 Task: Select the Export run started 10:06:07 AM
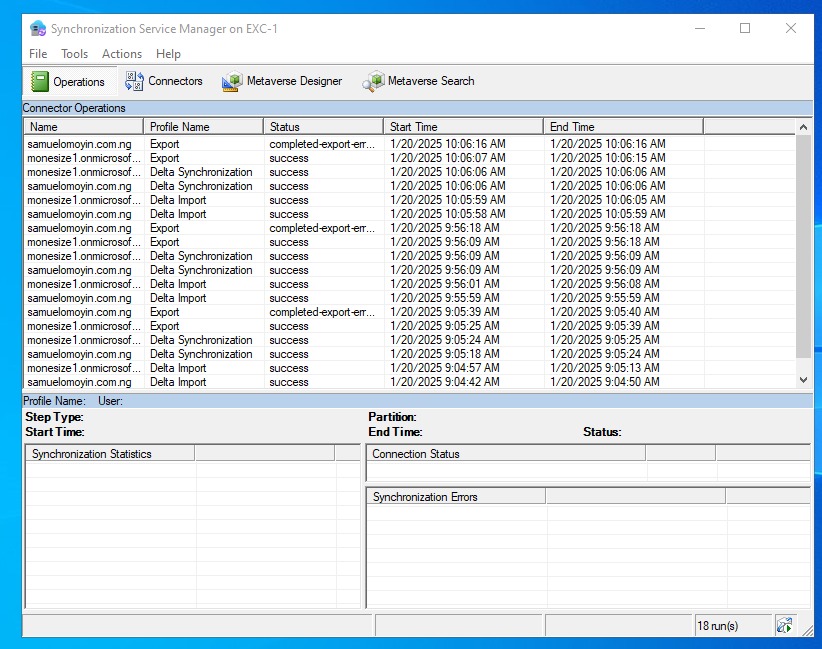[x=409, y=158]
